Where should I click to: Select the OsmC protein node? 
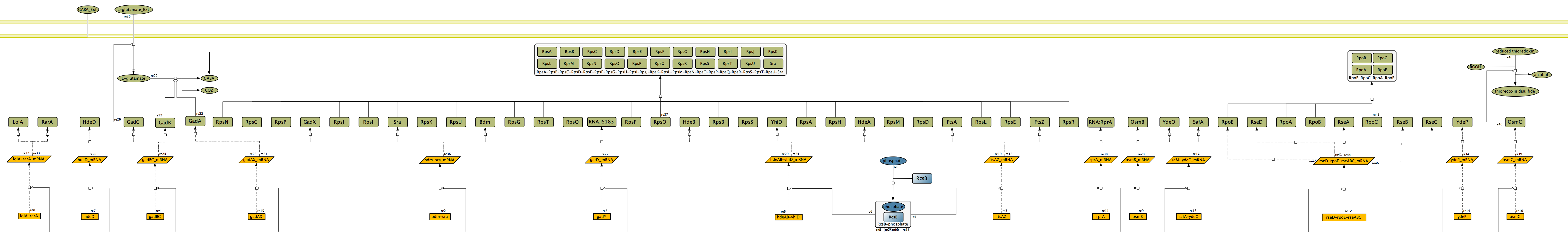pos(1515,122)
